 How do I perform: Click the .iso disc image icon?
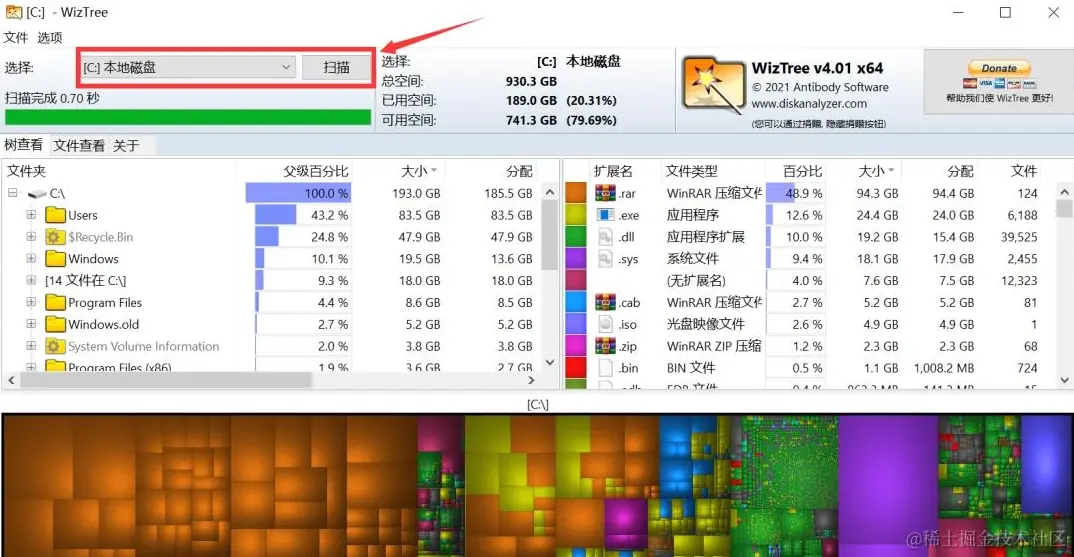(605, 324)
